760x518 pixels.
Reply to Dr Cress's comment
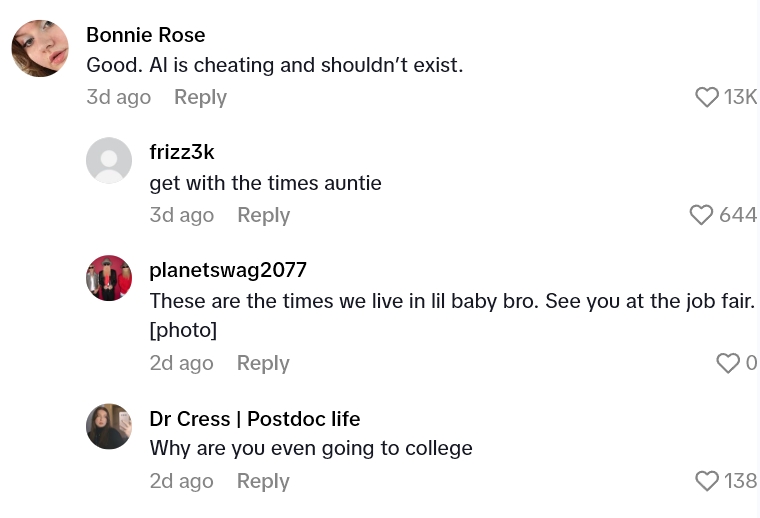[x=263, y=481]
